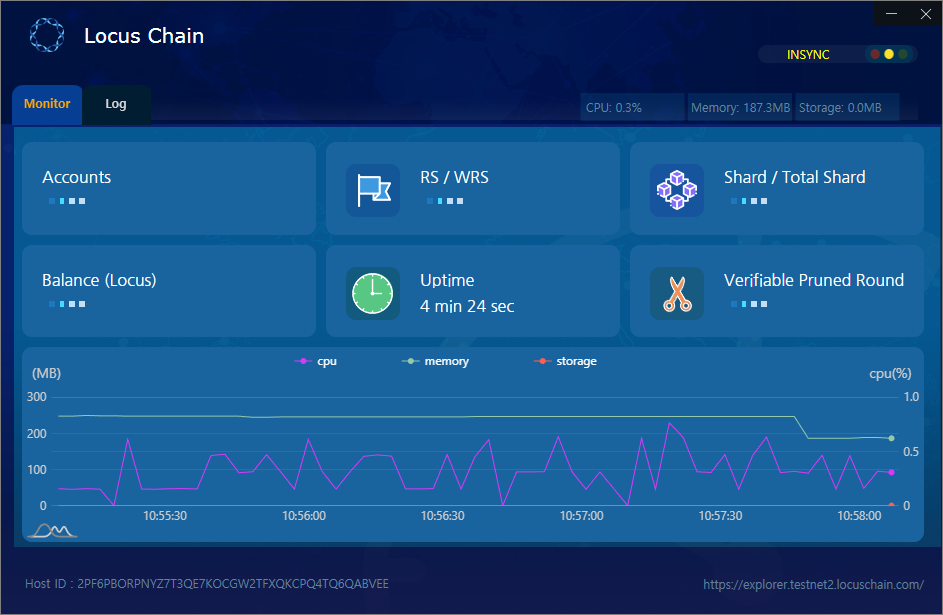Click the Accounts card
Image resolution: width=943 pixels, height=615 pixels.
click(168, 188)
